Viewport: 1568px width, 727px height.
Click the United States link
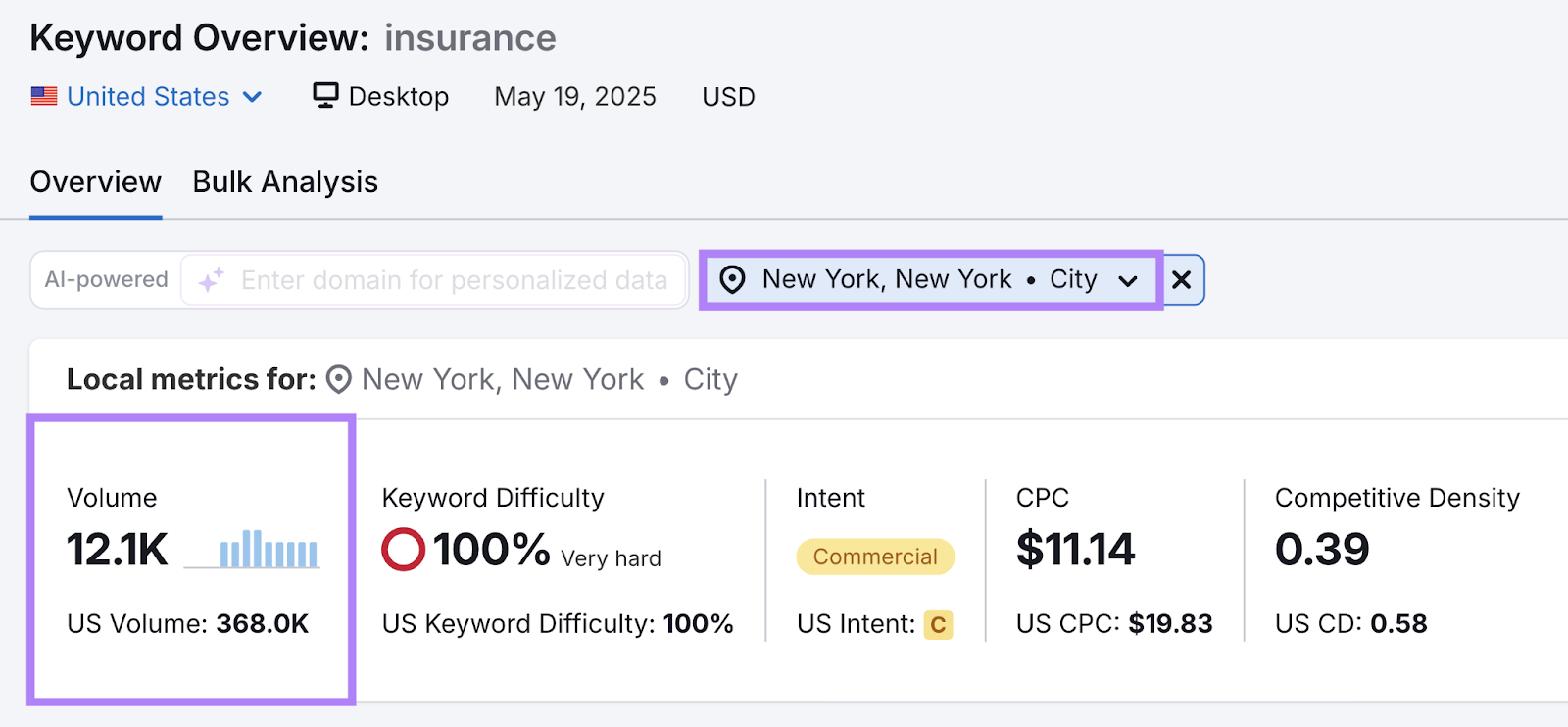pos(148,96)
